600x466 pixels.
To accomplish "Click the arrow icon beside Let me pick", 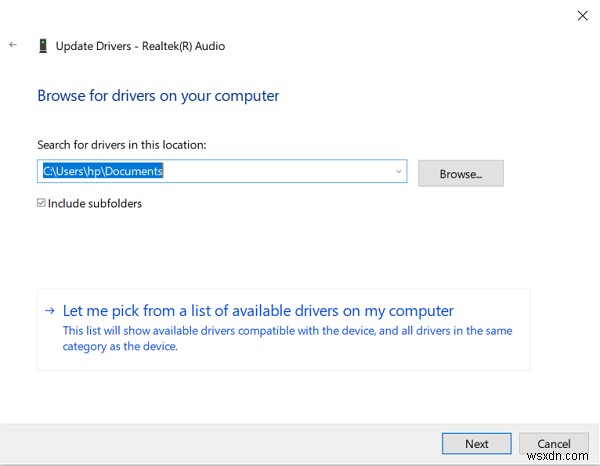I will 50,311.
